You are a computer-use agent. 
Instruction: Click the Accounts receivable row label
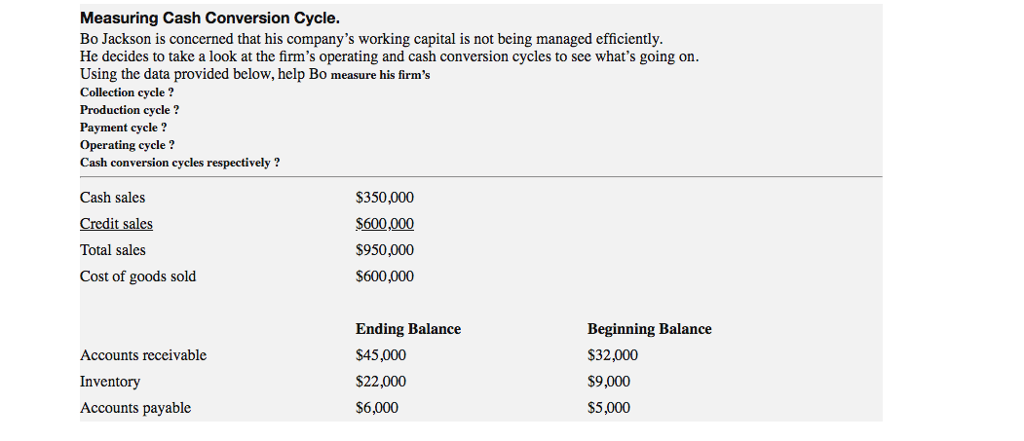[143, 355]
